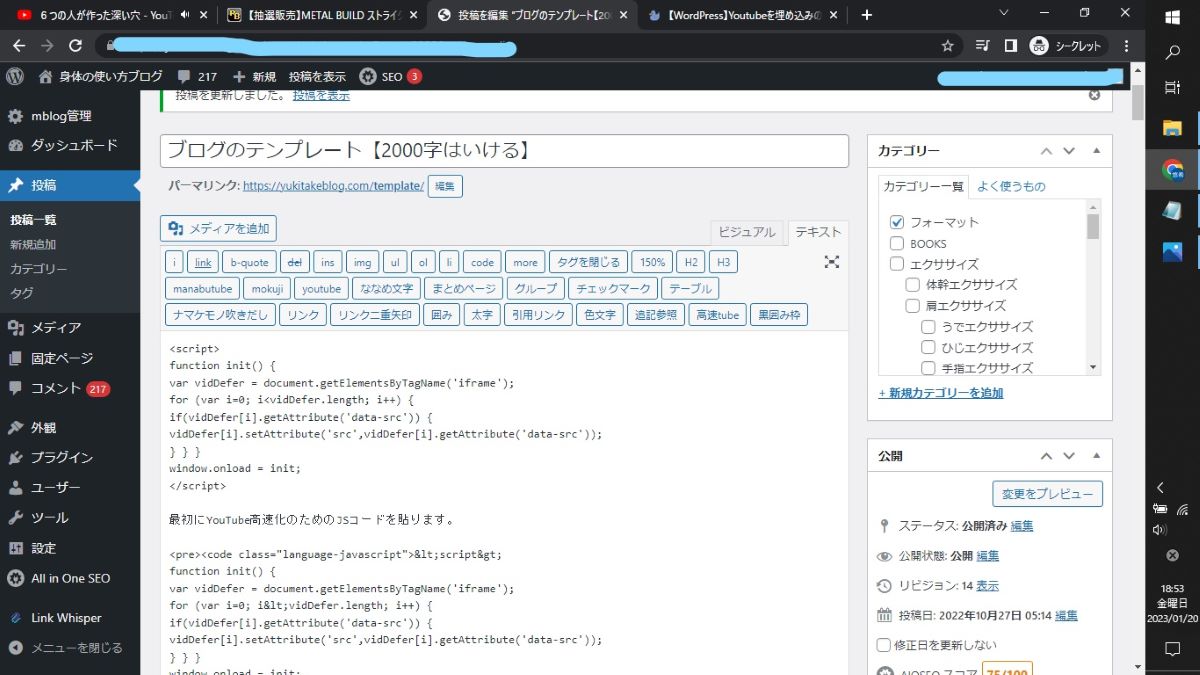Open カテゴリー submenu under 投稿
Viewport: 1200px width, 675px height.
point(39,269)
